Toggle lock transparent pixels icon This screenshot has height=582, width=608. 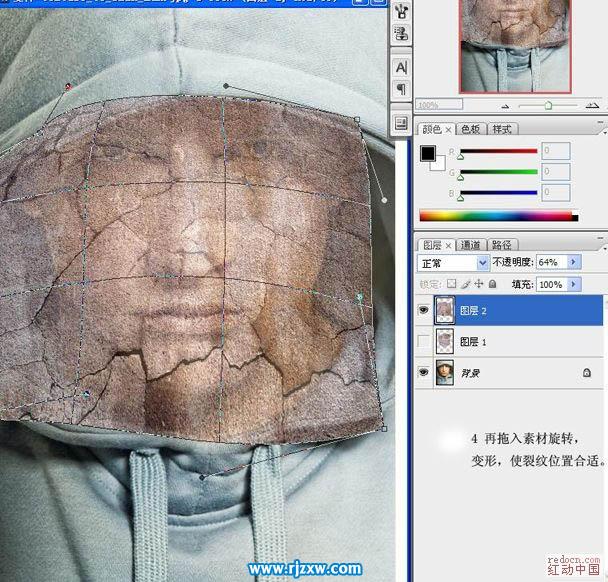tap(451, 283)
